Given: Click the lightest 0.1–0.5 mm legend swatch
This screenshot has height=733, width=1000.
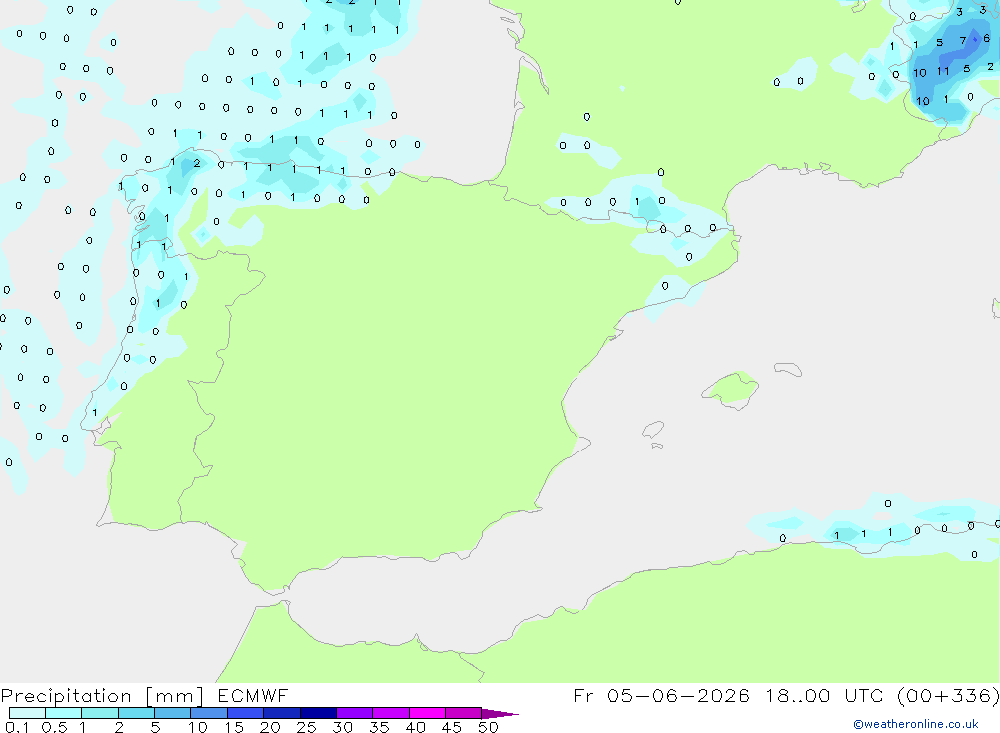Looking at the screenshot, I should pyautogui.click(x=27, y=713).
